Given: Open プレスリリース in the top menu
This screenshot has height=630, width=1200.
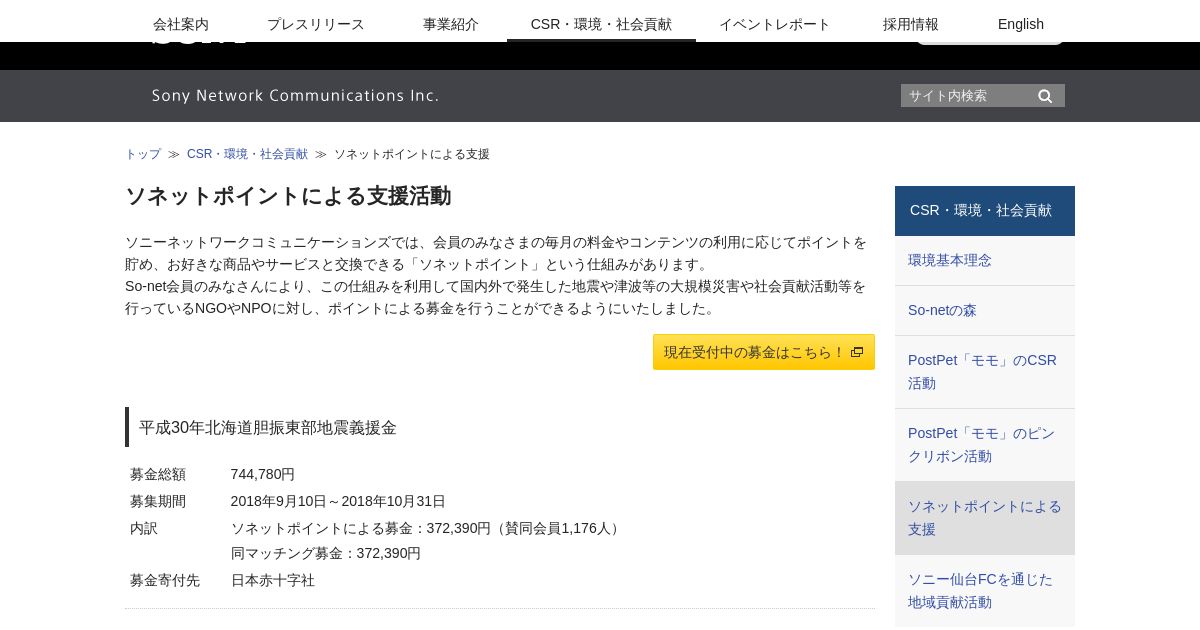Looking at the screenshot, I should (x=316, y=24).
